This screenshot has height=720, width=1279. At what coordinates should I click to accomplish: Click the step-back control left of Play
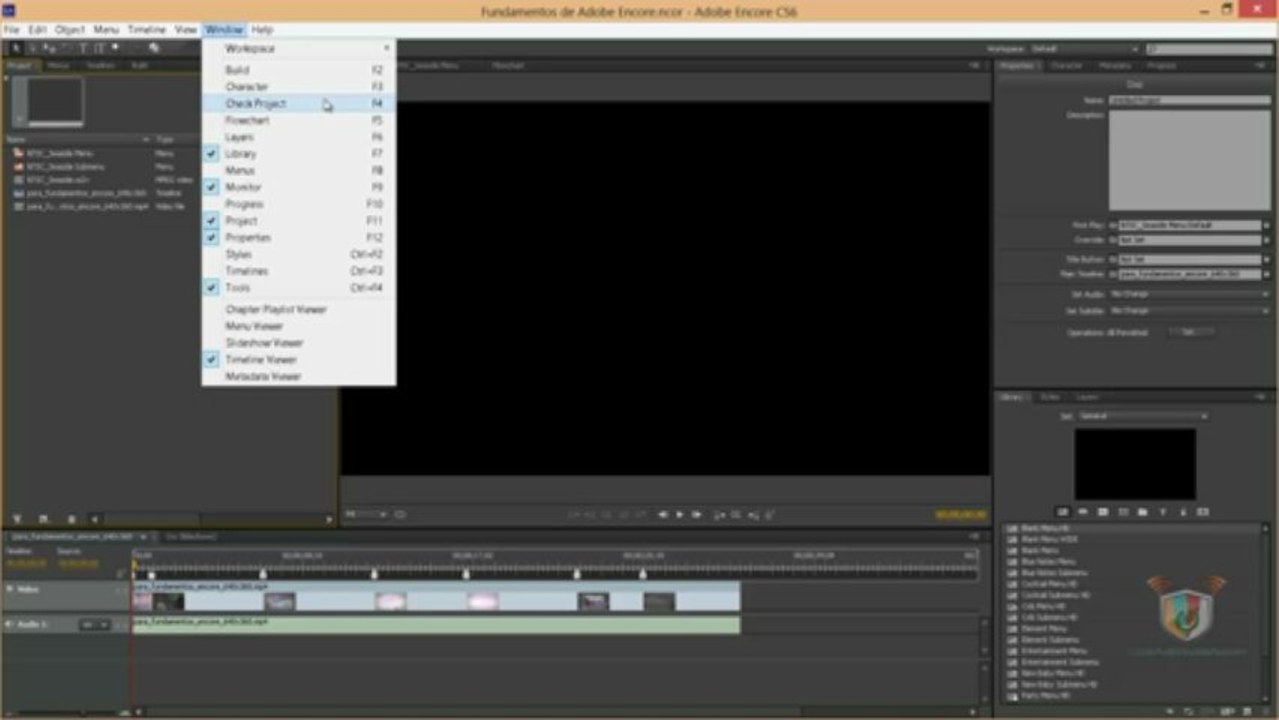tap(662, 514)
